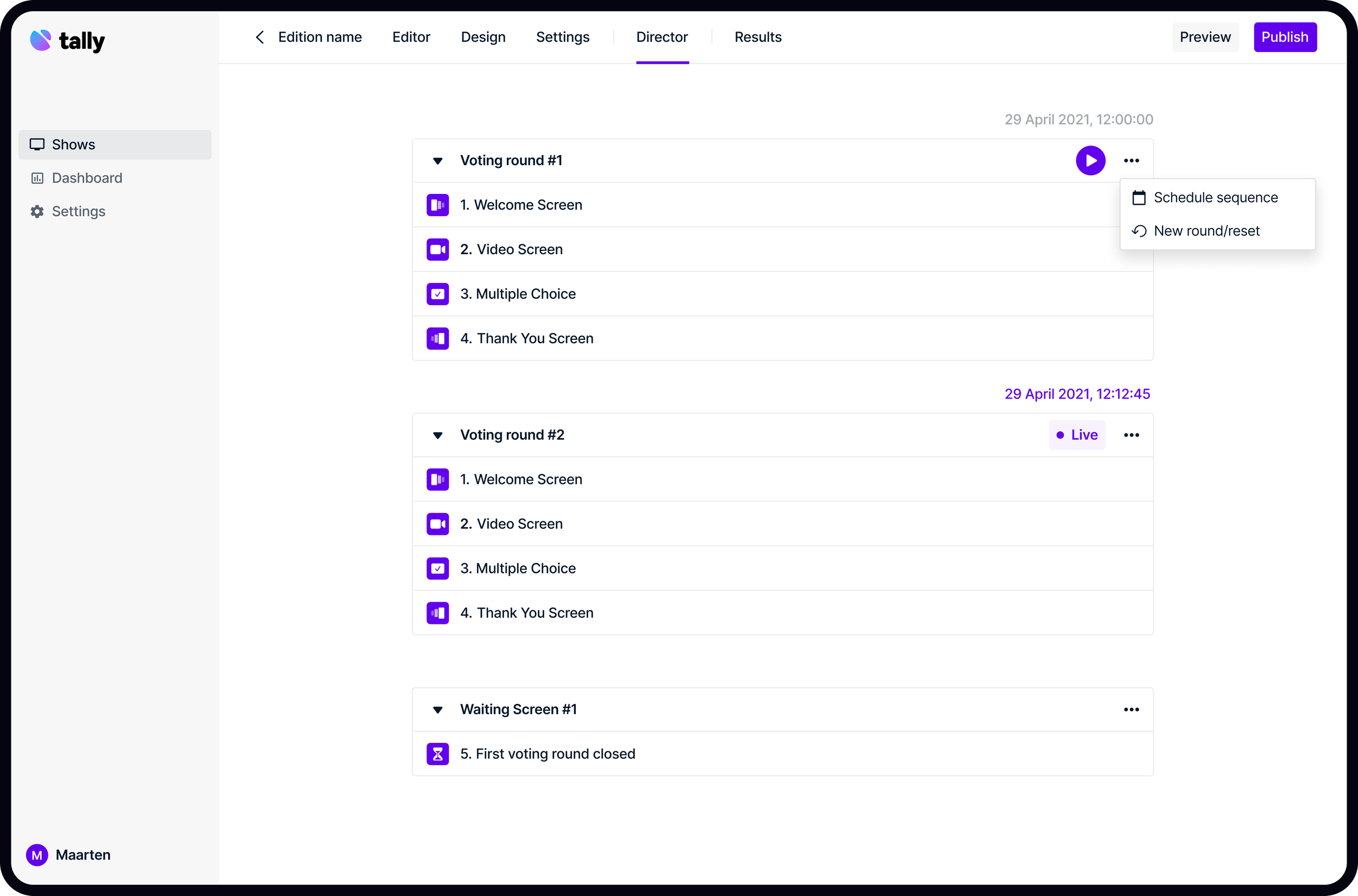Click the Preview button
Screen dimensions: 1358x896
pos(1205,37)
